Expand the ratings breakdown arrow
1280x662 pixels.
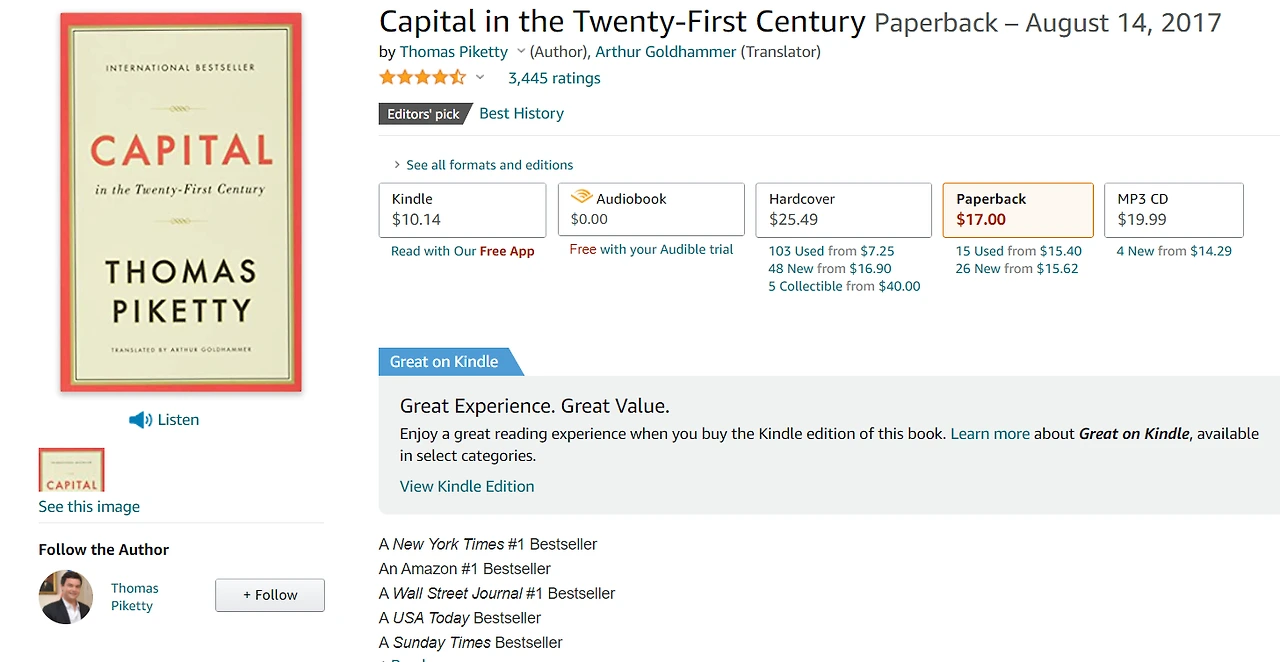(480, 78)
